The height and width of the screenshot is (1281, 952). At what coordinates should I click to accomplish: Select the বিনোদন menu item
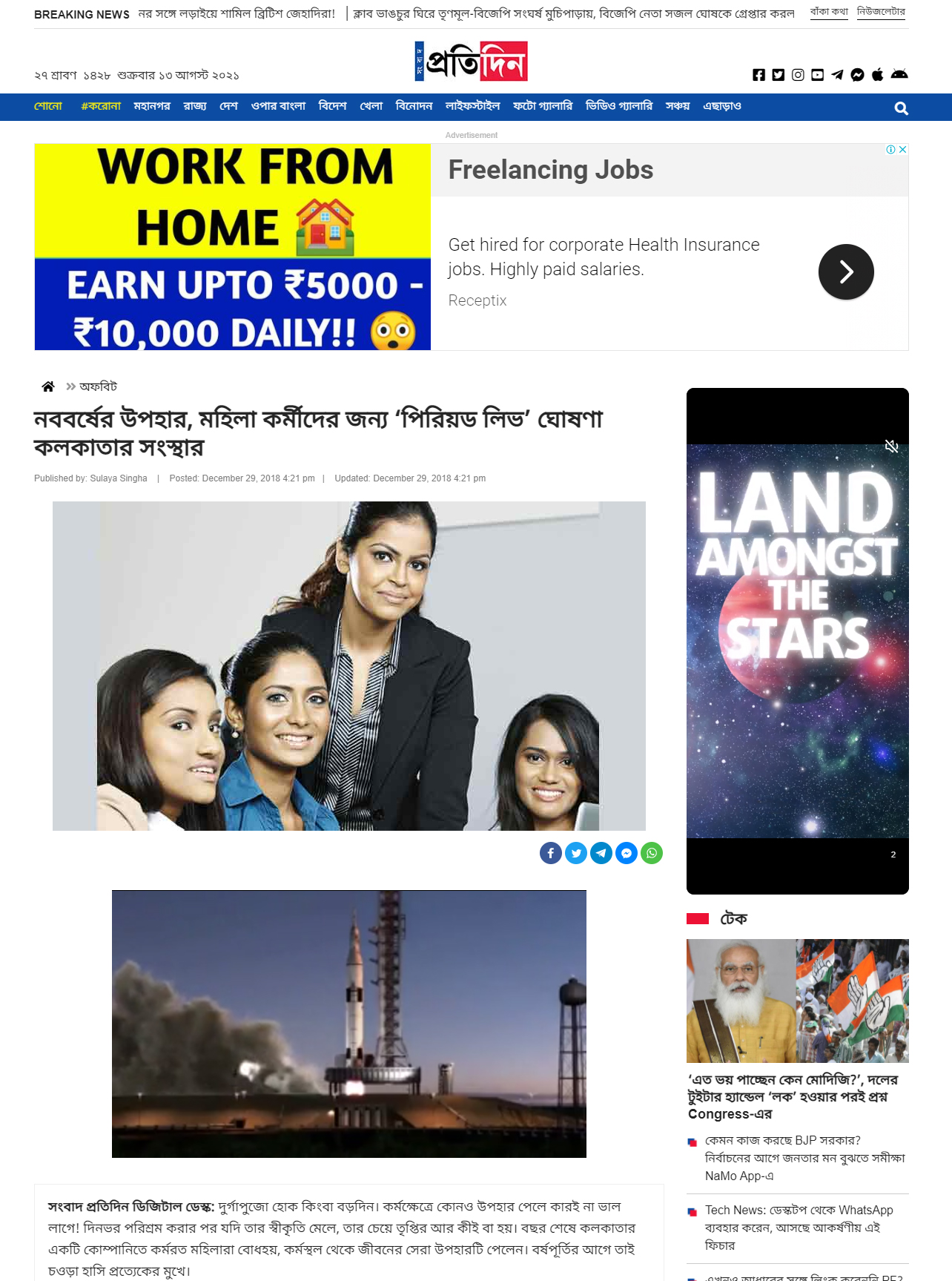[414, 106]
